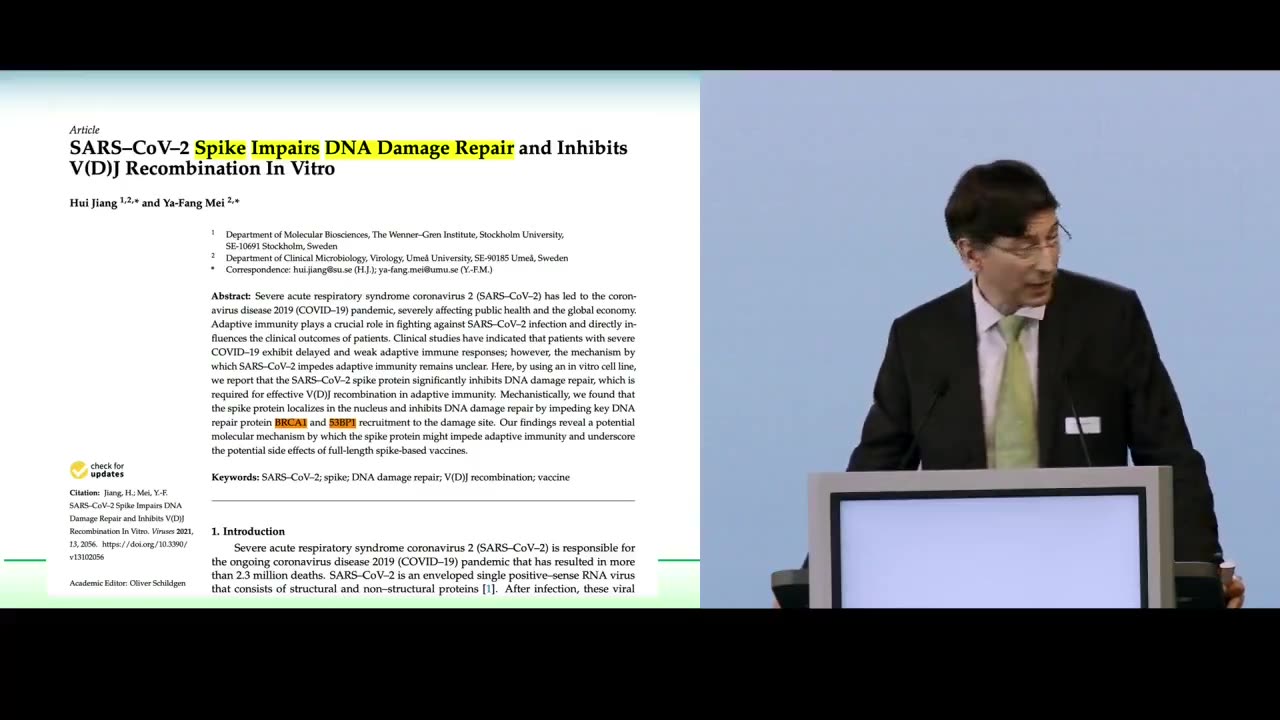The width and height of the screenshot is (1280, 720).
Task: Select the highlighted word "Spike" in title
Action: coord(220,148)
